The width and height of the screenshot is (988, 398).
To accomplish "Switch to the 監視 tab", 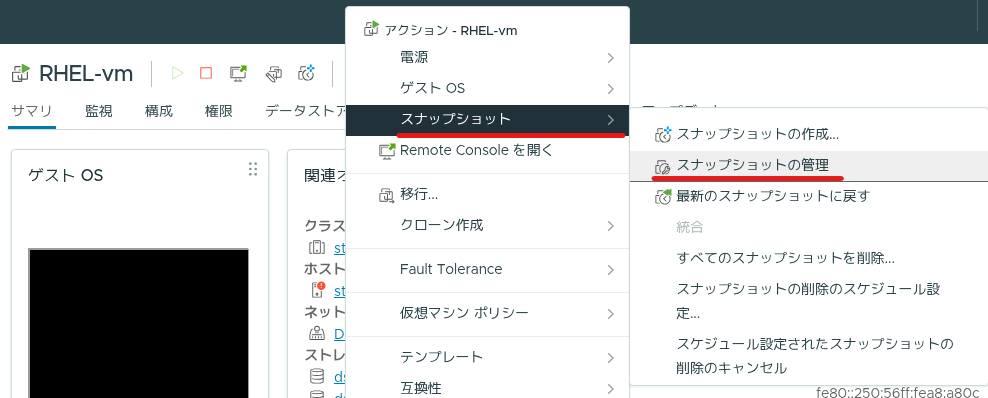I will [99, 111].
